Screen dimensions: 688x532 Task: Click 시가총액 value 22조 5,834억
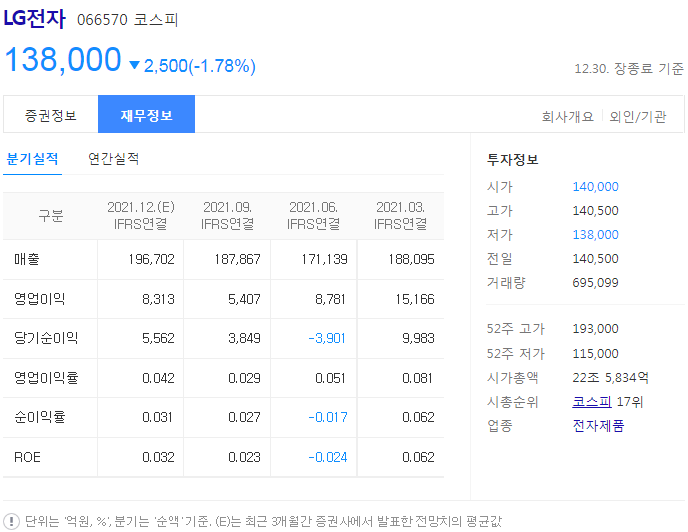[610, 377]
